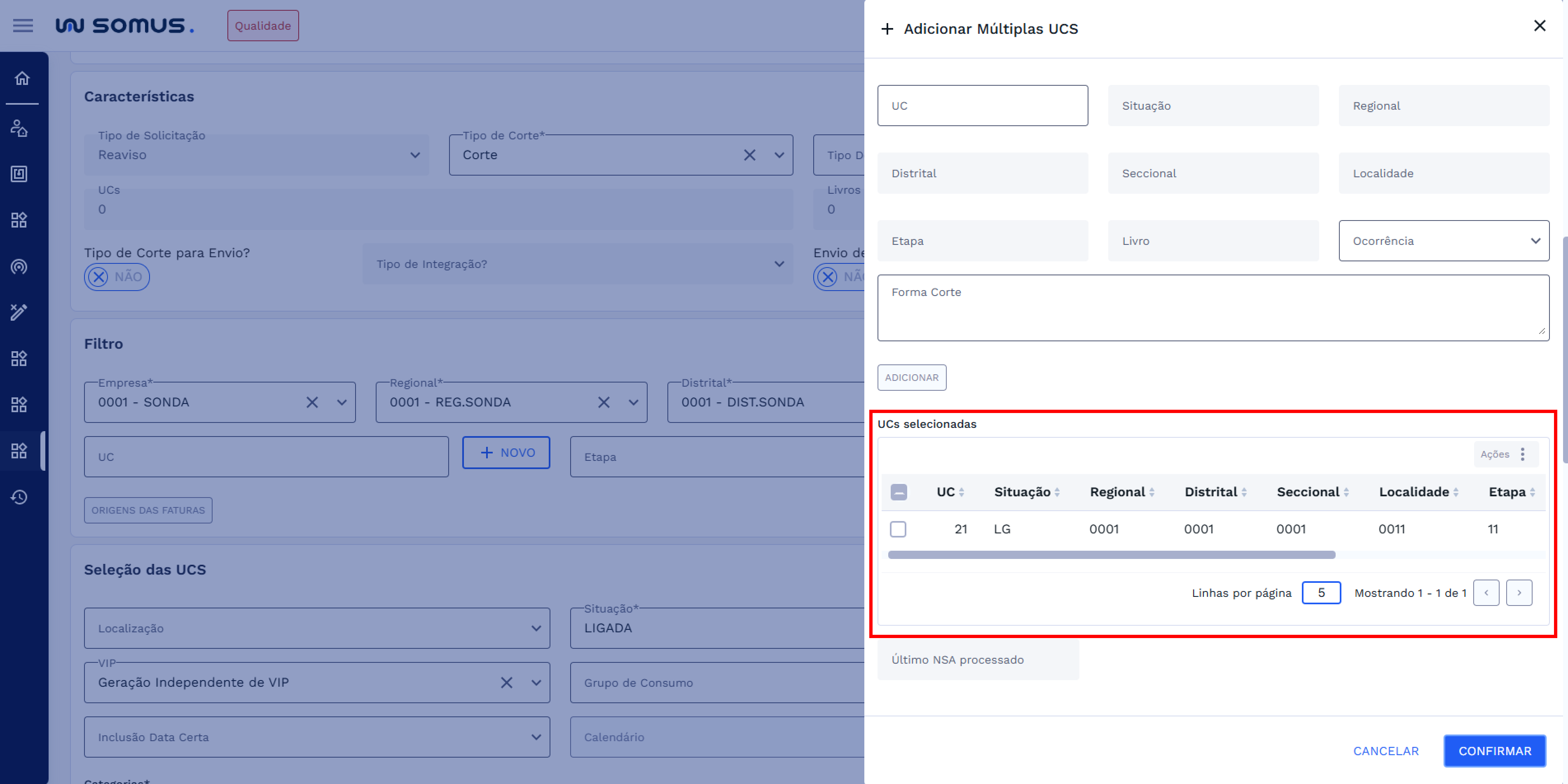Toggle the select-all header checkbox
This screenshot has height=784, width=1568.
[899, 492]
